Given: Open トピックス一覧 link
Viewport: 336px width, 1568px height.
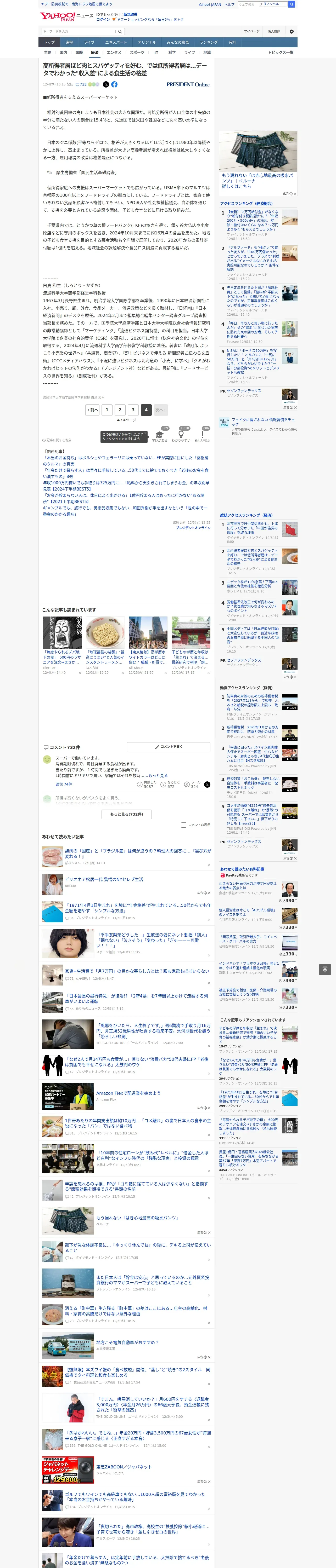Looking at the screenshot, I should (281, 53).
